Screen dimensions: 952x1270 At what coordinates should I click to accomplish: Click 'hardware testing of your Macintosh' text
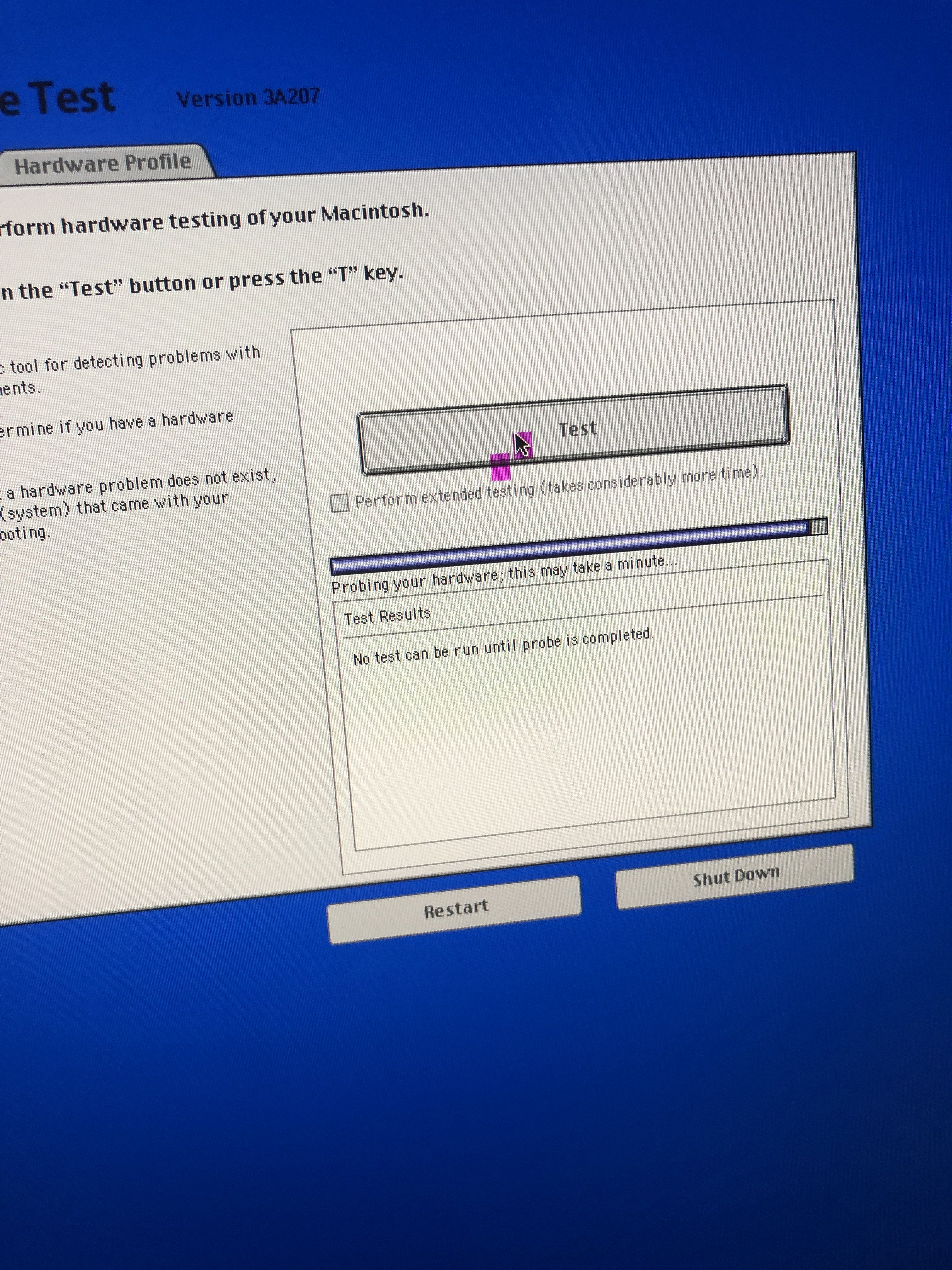click(246, 218)
